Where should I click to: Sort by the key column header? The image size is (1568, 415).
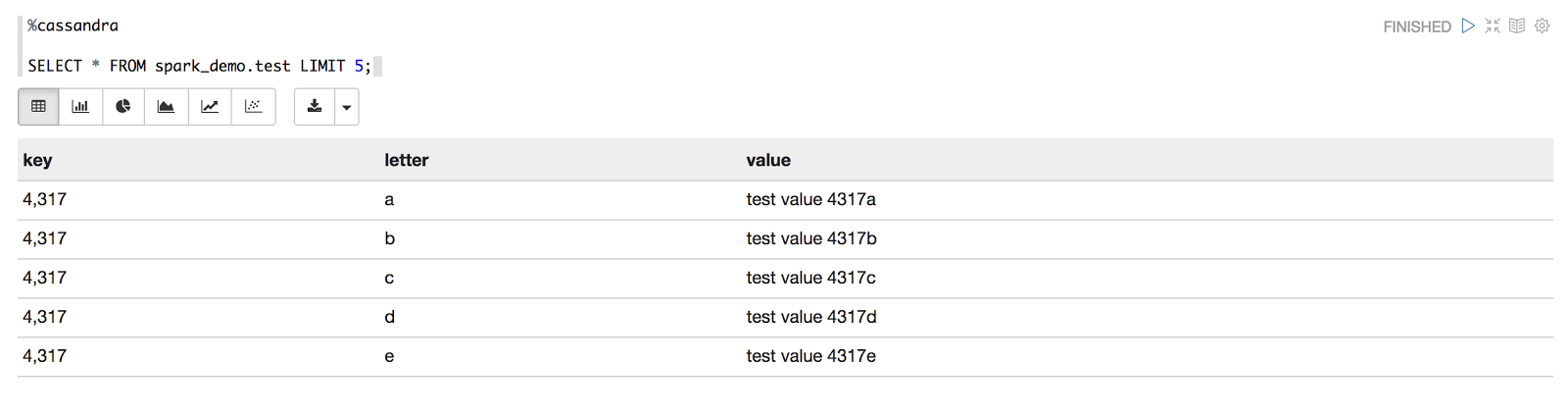37,160
